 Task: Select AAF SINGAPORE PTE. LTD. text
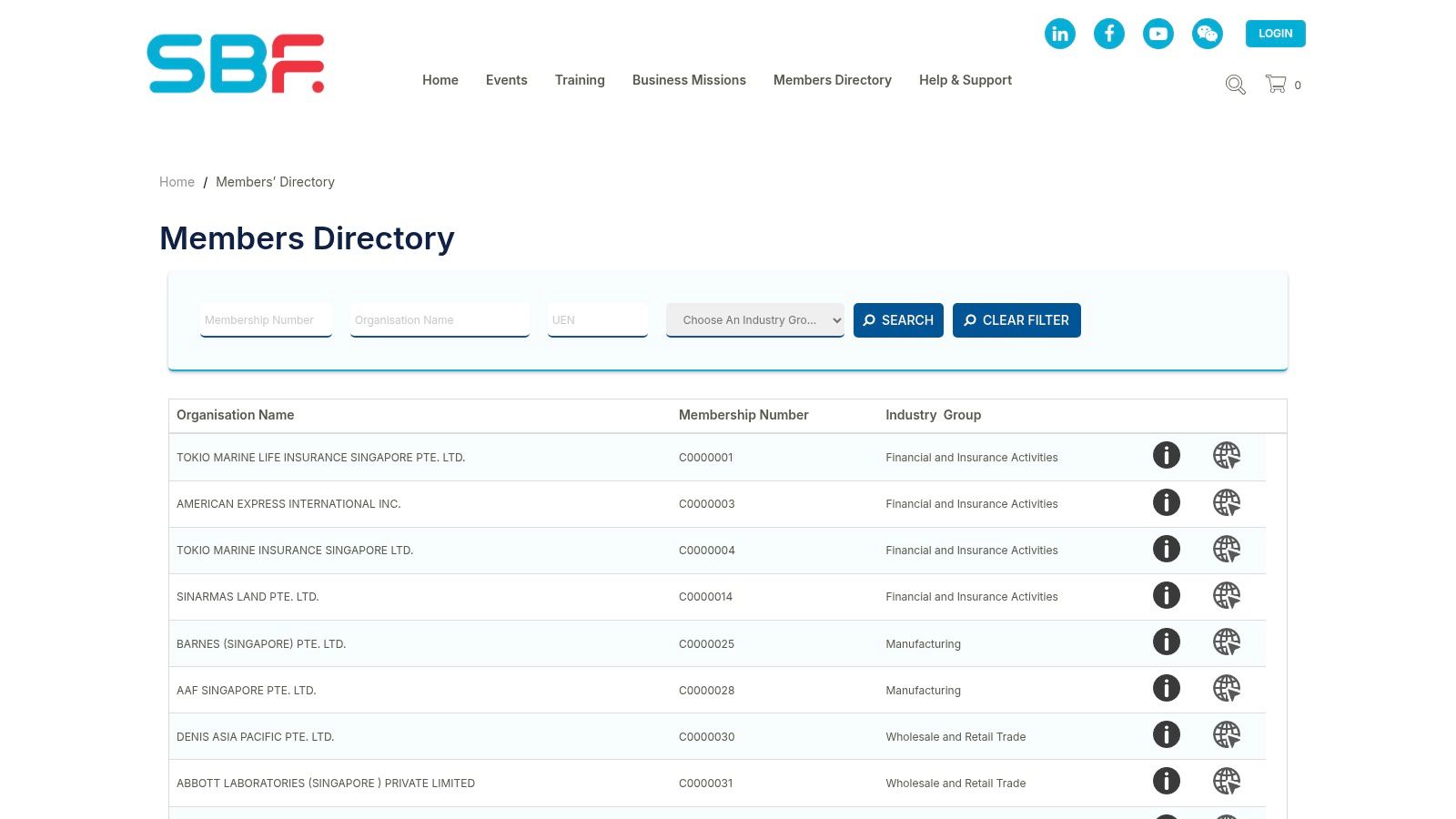pyautogui.click(x=247, y=691)
